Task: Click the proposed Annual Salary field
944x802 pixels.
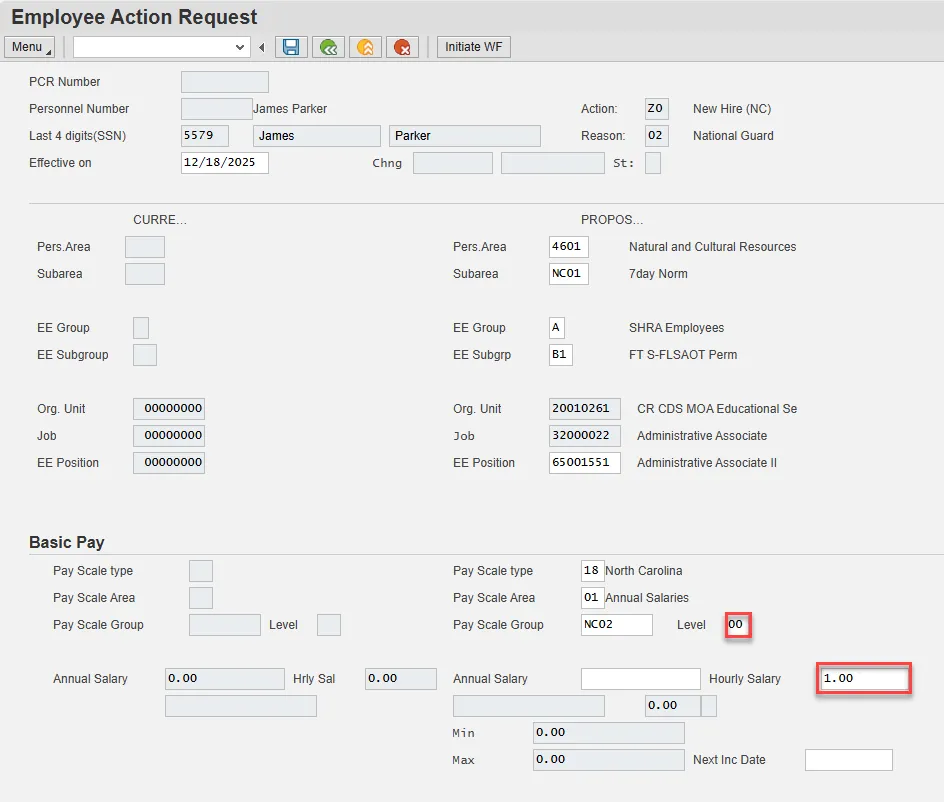Action: coord(640,679)
